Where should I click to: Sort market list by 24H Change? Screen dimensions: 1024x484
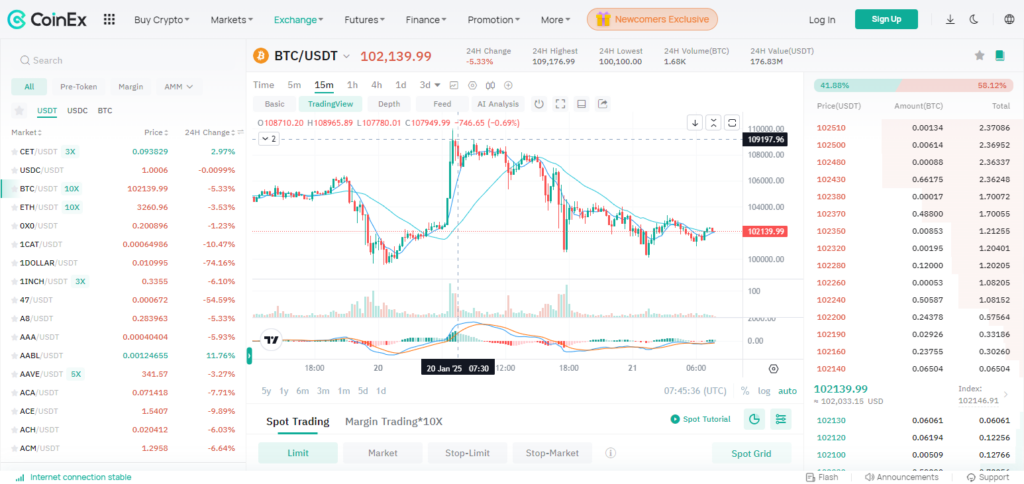pos(210,132)
